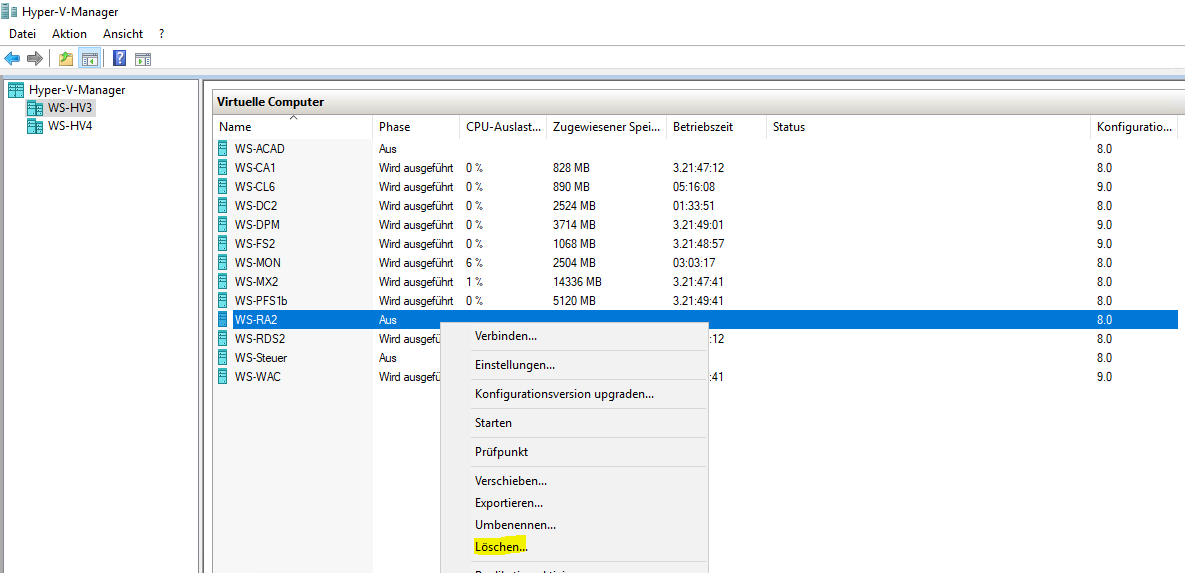Click the VM icon beside WS-MX2
The height and width of the screenshot is (573, 1185).
click(x=223, y=281)
